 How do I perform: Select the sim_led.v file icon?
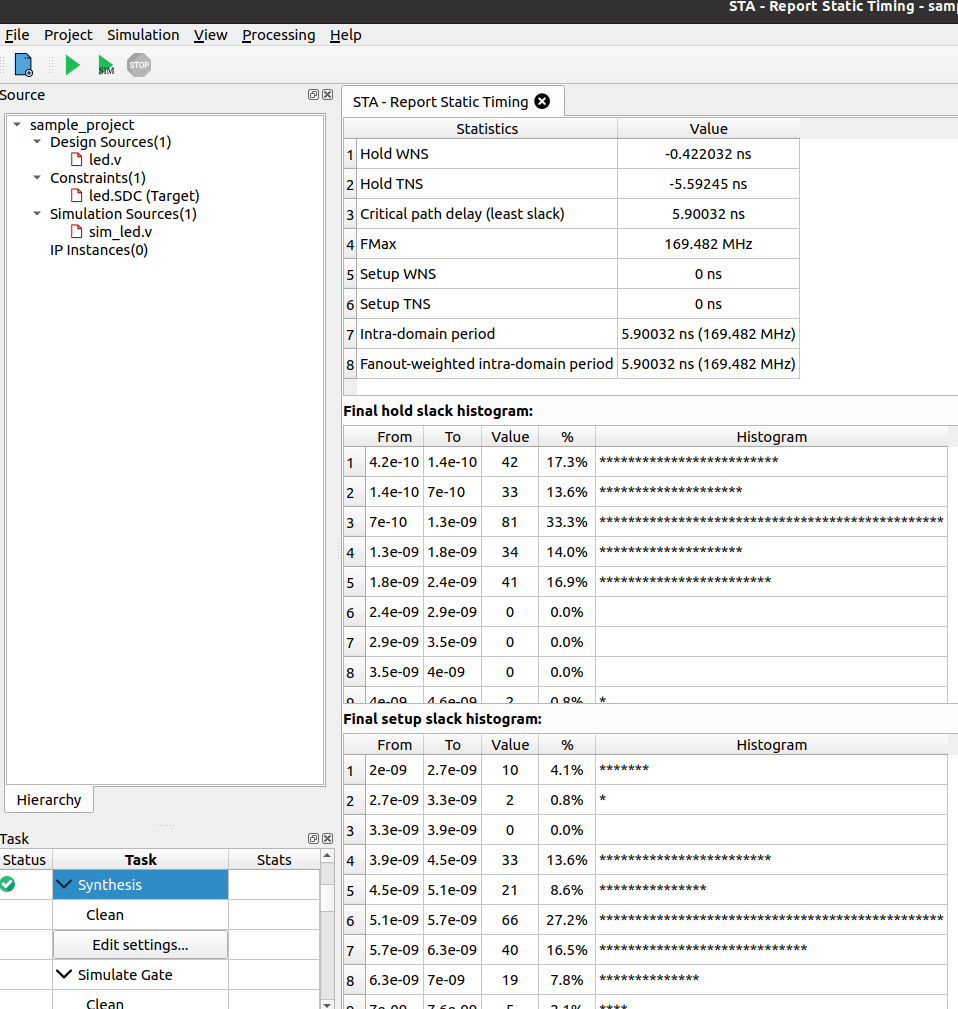75,231
